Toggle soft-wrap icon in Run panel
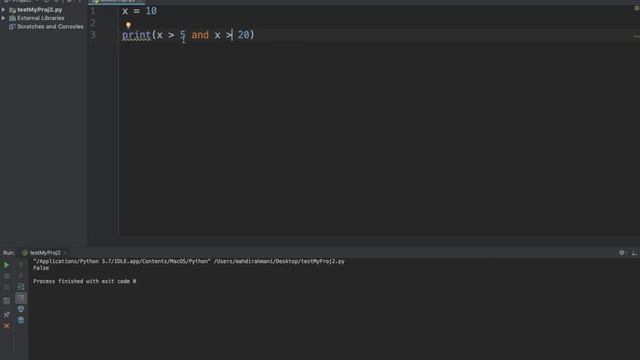Viewport: 640px width, 360px height. click(21, 287)
